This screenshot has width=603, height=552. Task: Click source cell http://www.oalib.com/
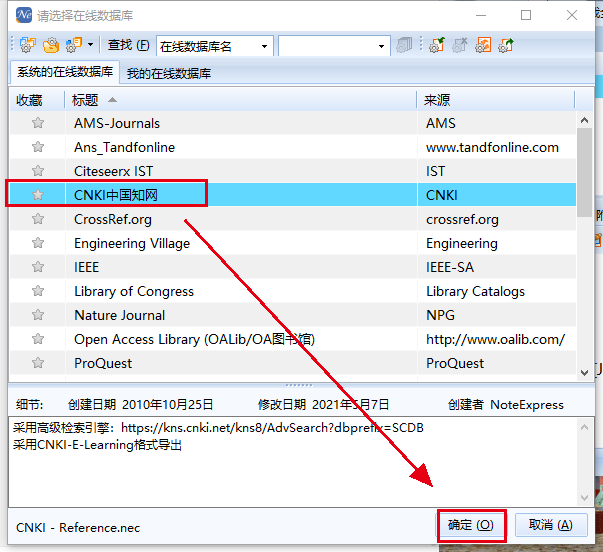coord(495,339)
